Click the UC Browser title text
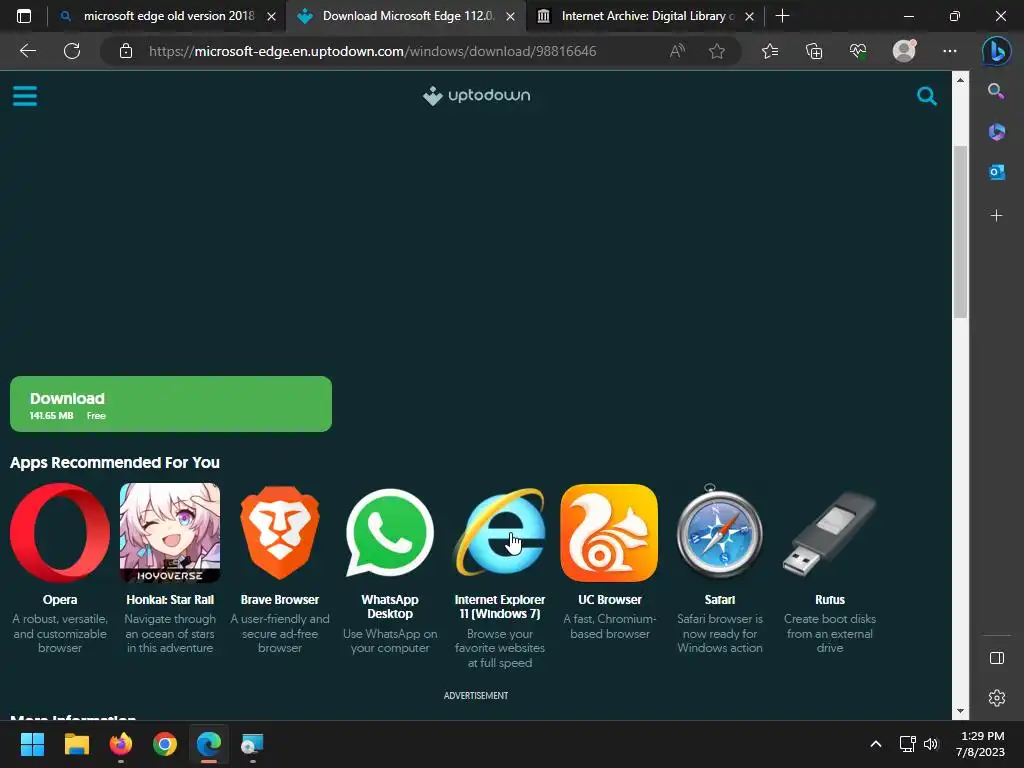This screenshot has width=1024, height=768. tap(609, 600)
